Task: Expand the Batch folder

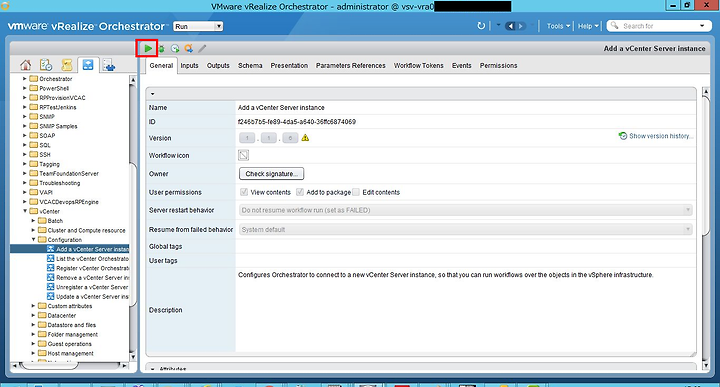Action: pyautogui.click(x=34, y=221)
